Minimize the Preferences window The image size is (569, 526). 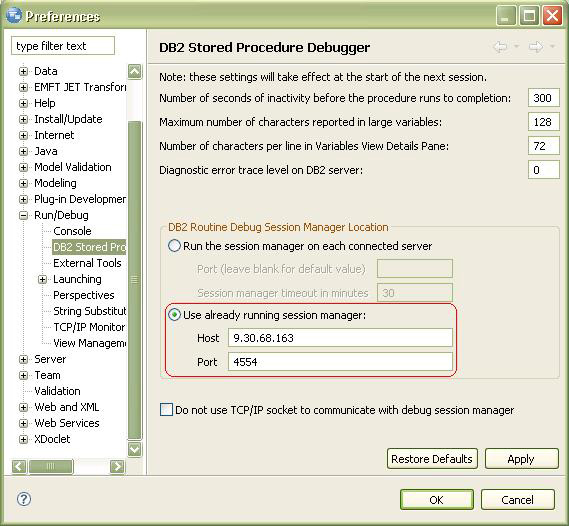(x=506, y=16)
